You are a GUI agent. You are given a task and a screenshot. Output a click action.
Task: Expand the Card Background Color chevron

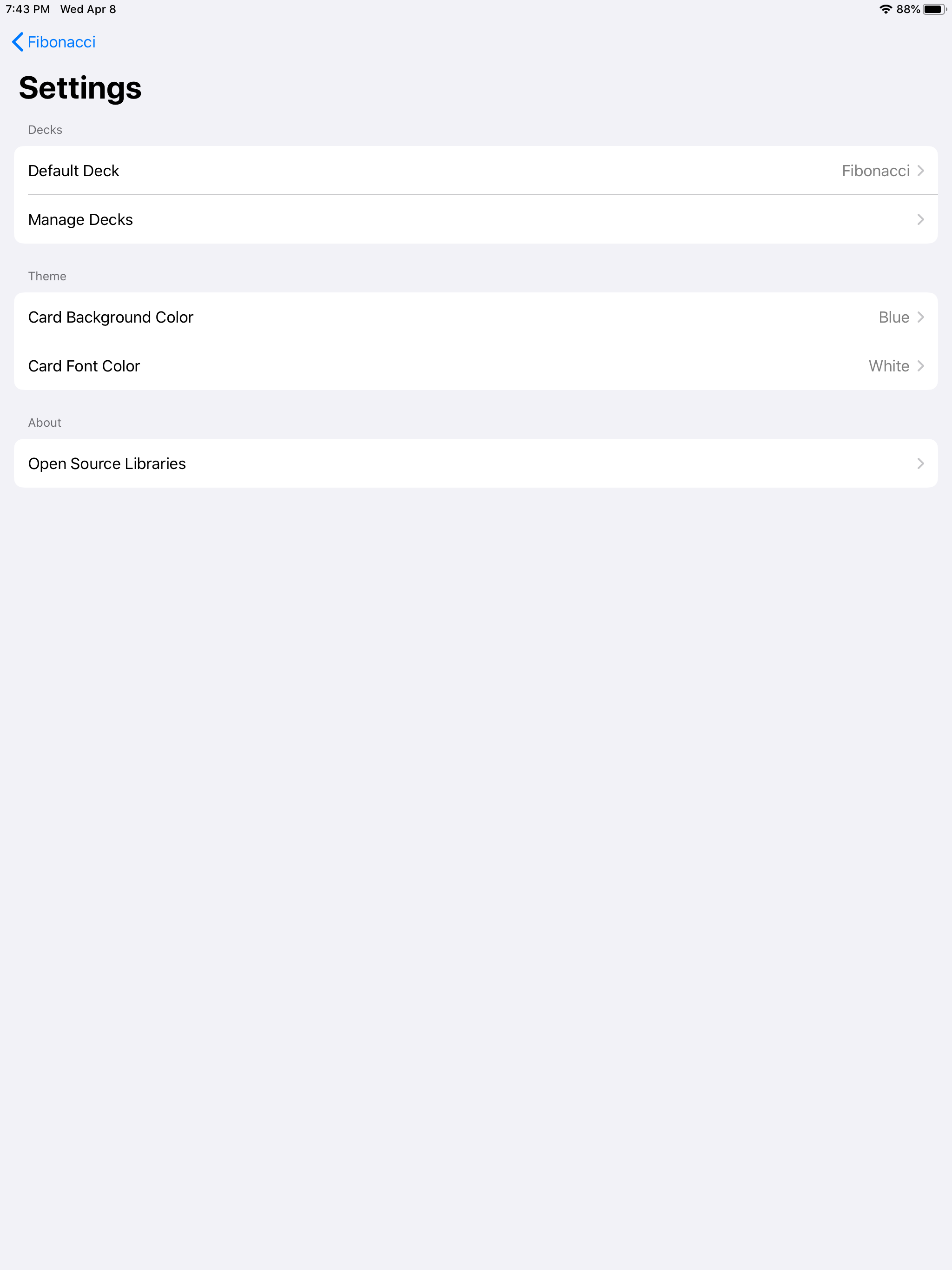[920, 317]
